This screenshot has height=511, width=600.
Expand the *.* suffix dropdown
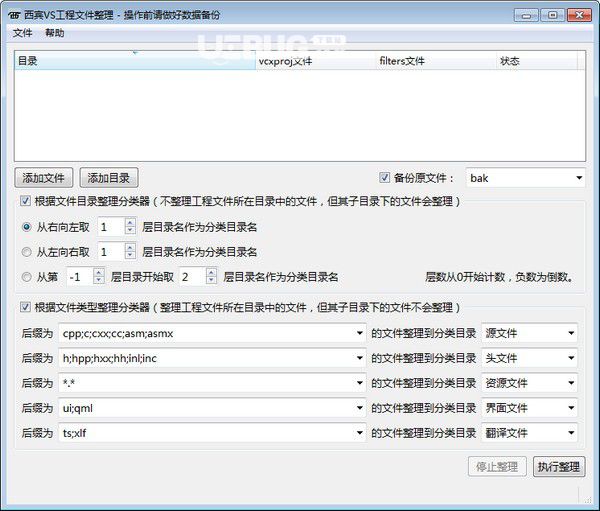[x=359, y=383]
